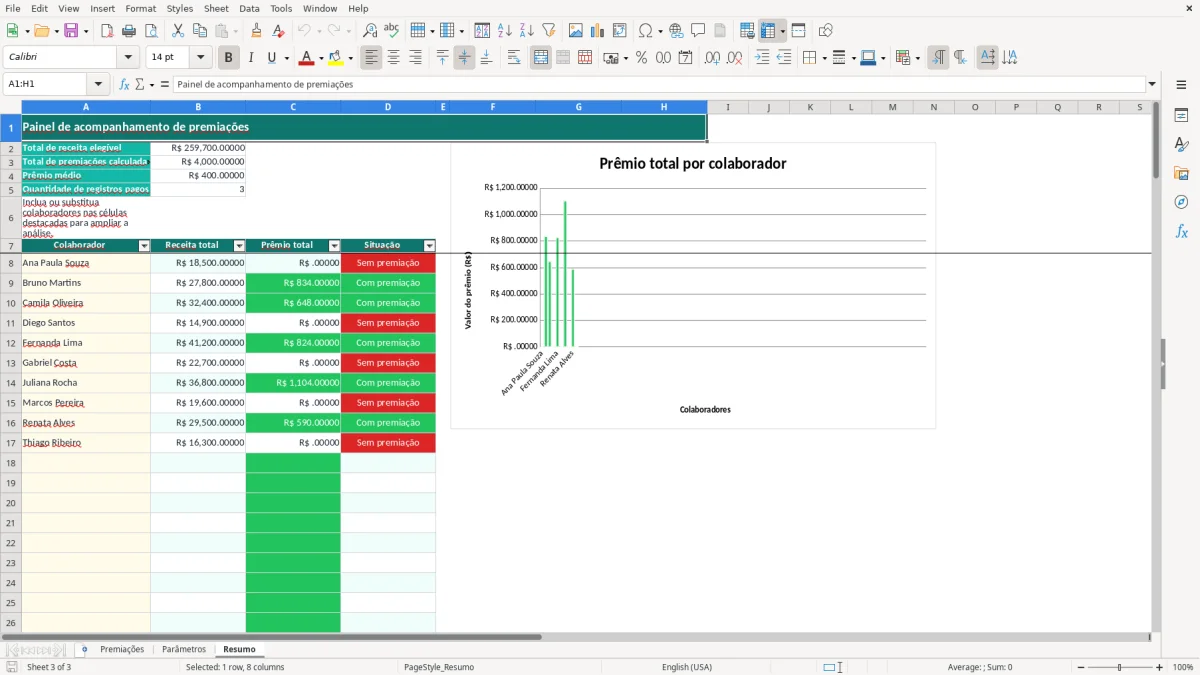Click Increase Indent icon
The width and height of the screenshot is (1200, 675).
coord(762,58)
